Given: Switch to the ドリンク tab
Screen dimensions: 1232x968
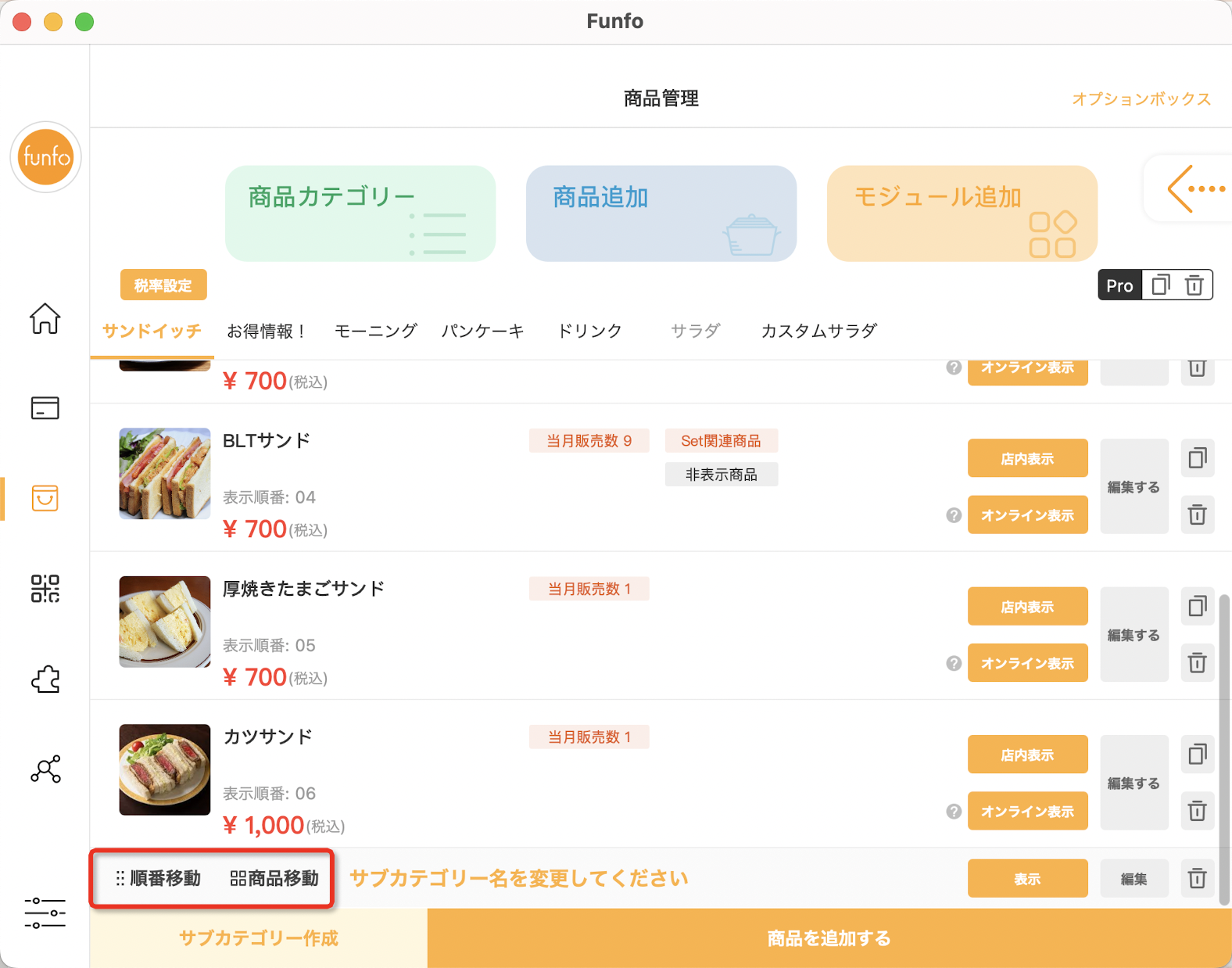Looking at the screenshot, I should tap(589, 331).
